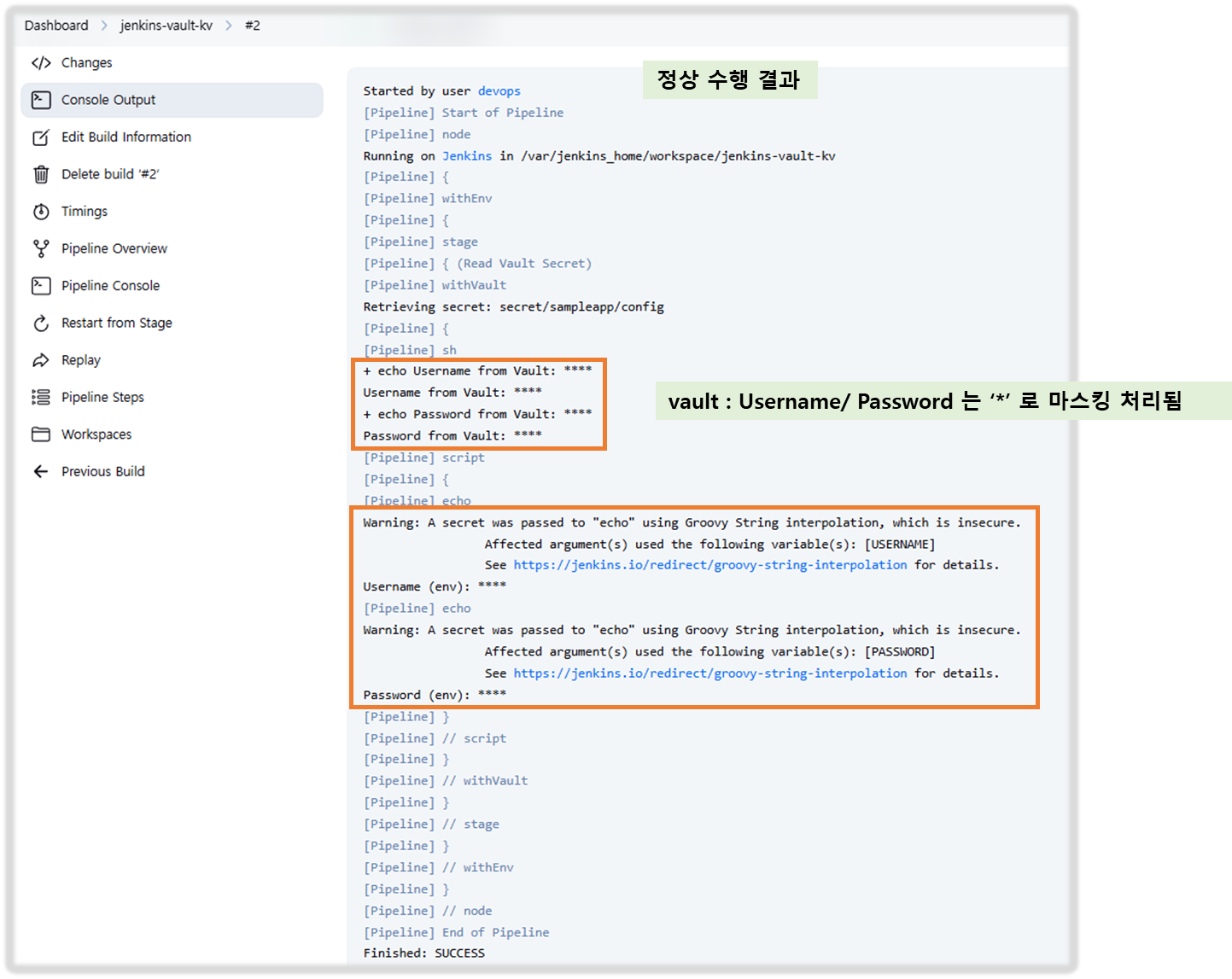Open the devops user link
This screenshot has width=1232, height=979.
[x=499, y=91]
